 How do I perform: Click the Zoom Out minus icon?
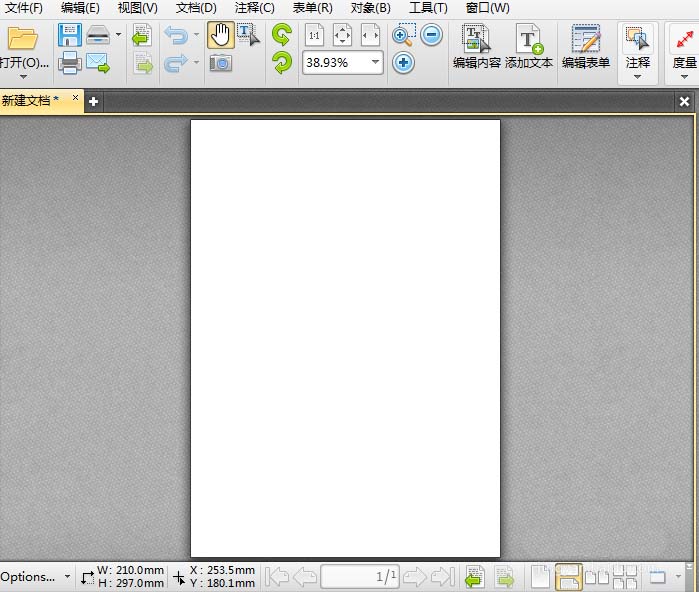click(432, 35)
